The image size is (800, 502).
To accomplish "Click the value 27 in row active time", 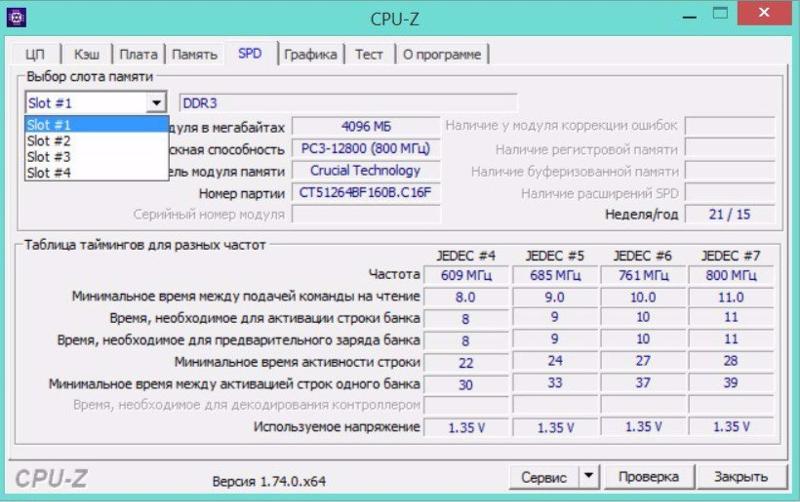I will [x=643, y=361].
